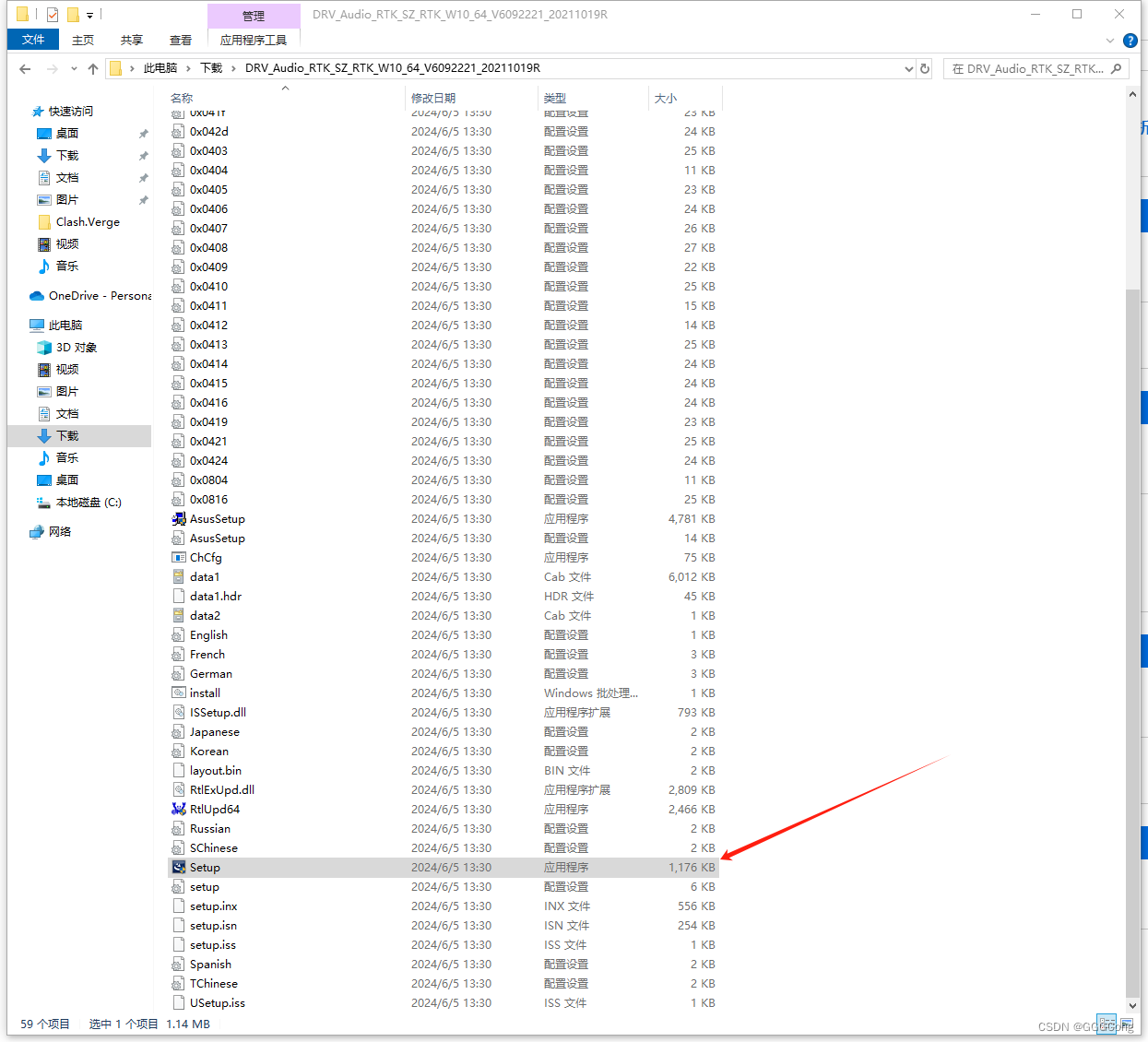This screenshot has width=1148, height=1042.
Task: Switch to details view via status bar icon
Action: point(1107,1024)
